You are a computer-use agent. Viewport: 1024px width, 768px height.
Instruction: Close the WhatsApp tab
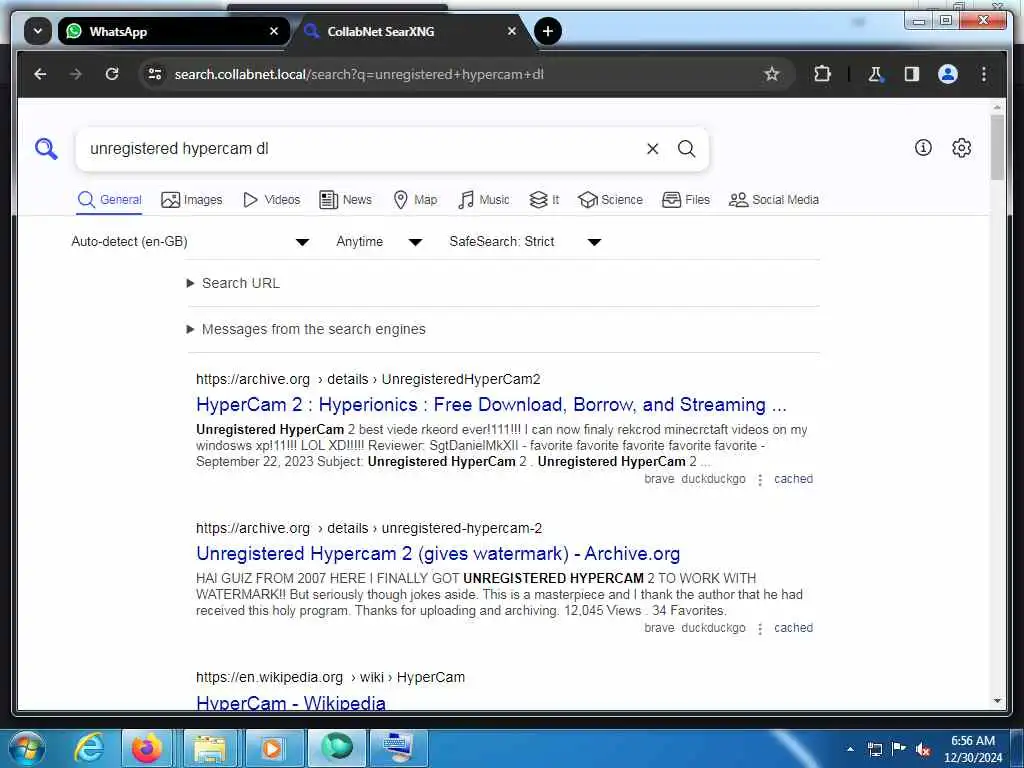(274, 31)
